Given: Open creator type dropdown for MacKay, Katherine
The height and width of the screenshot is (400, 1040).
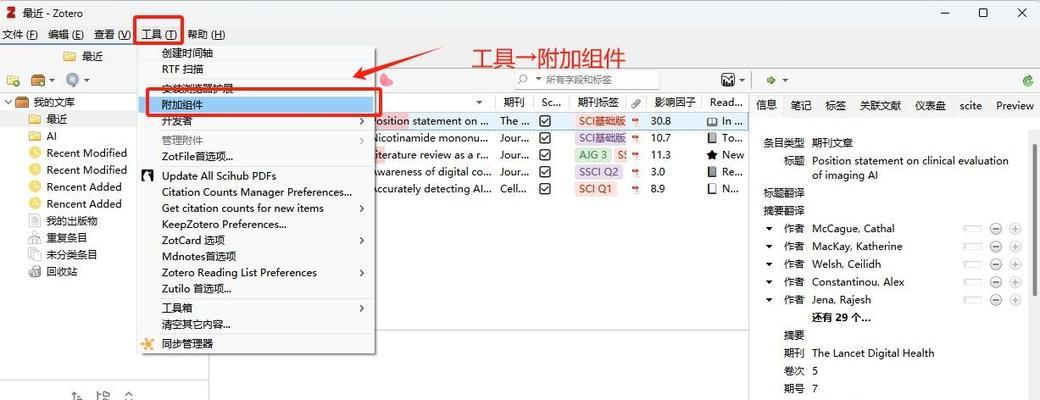Looking at the screenshot, I should click(769, 247).
